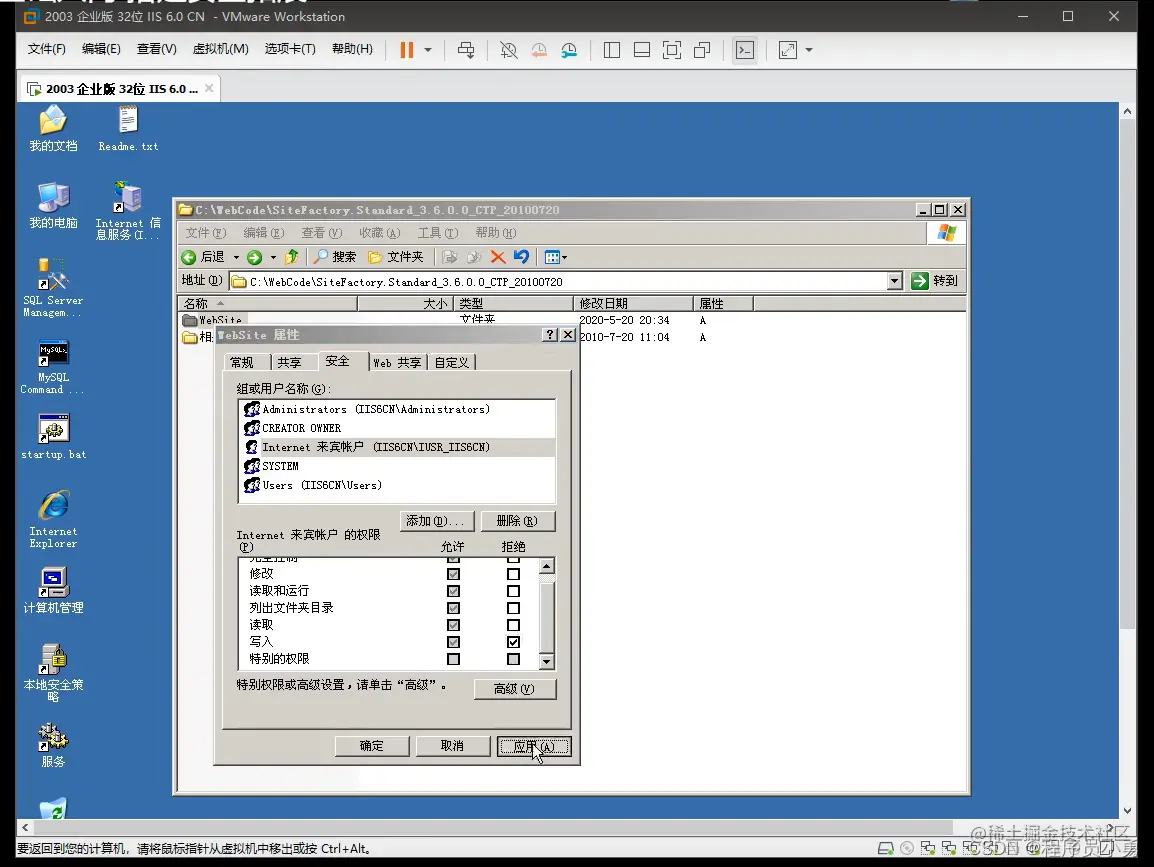Click the Readme.txt desktop icon

tap(128, 129)
